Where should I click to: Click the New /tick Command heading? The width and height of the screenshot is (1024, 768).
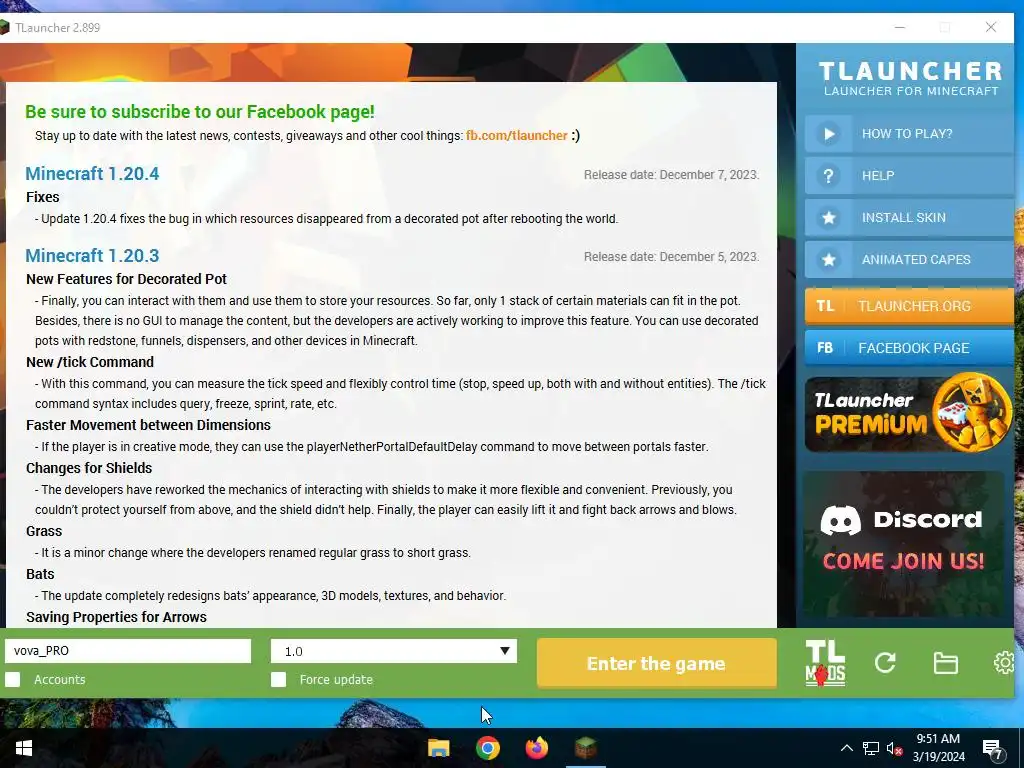click(90, 362)
